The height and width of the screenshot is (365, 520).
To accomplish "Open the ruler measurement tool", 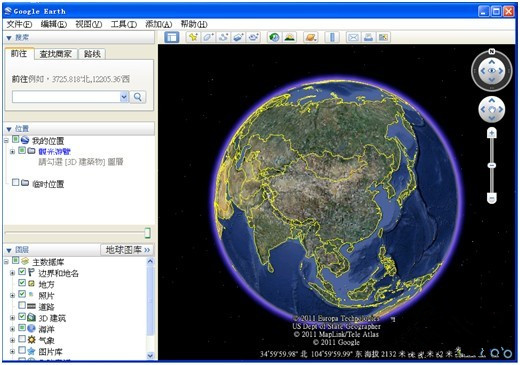I will (x=332, y=37).
